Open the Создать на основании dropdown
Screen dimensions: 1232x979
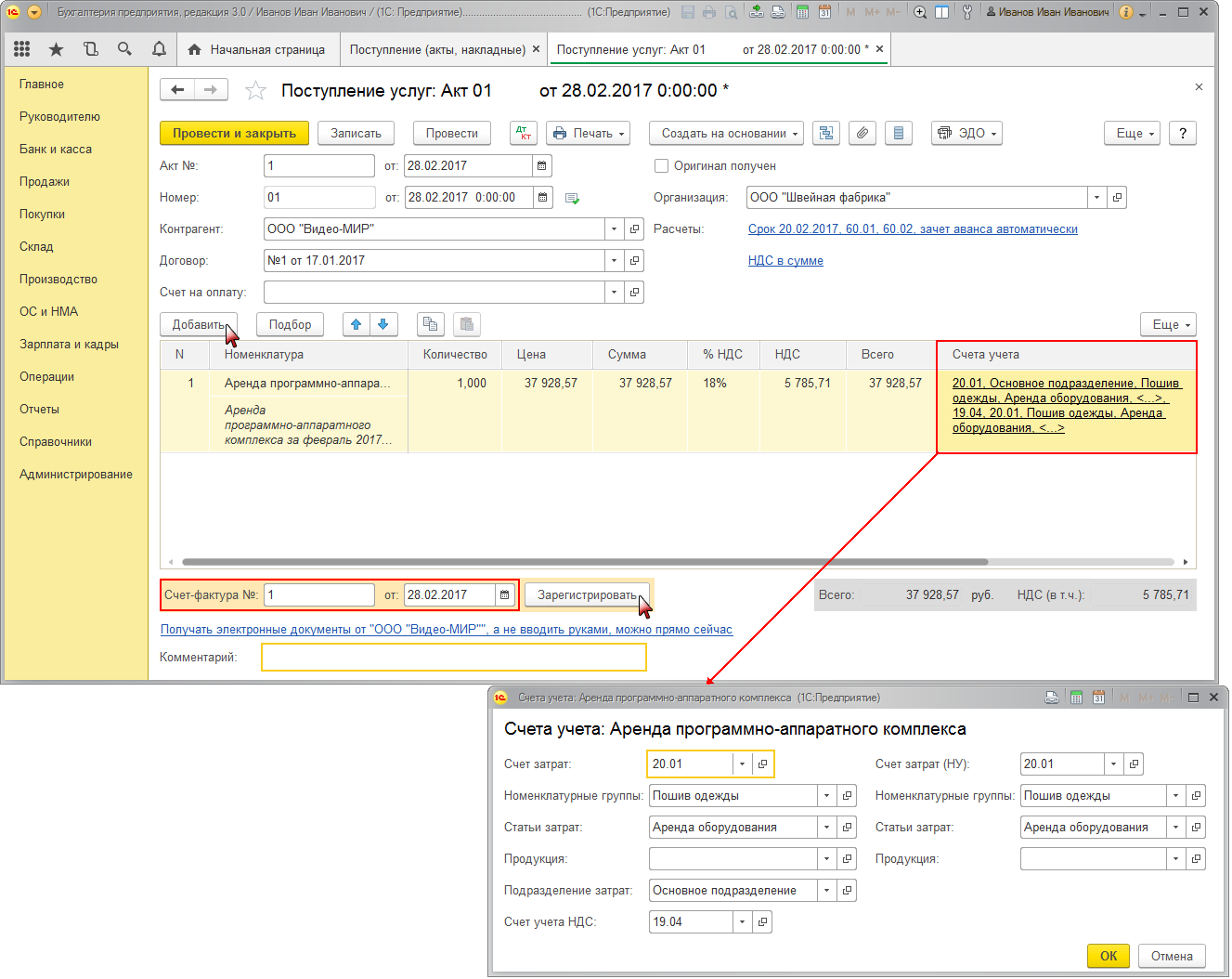click(x=729, y=133)
